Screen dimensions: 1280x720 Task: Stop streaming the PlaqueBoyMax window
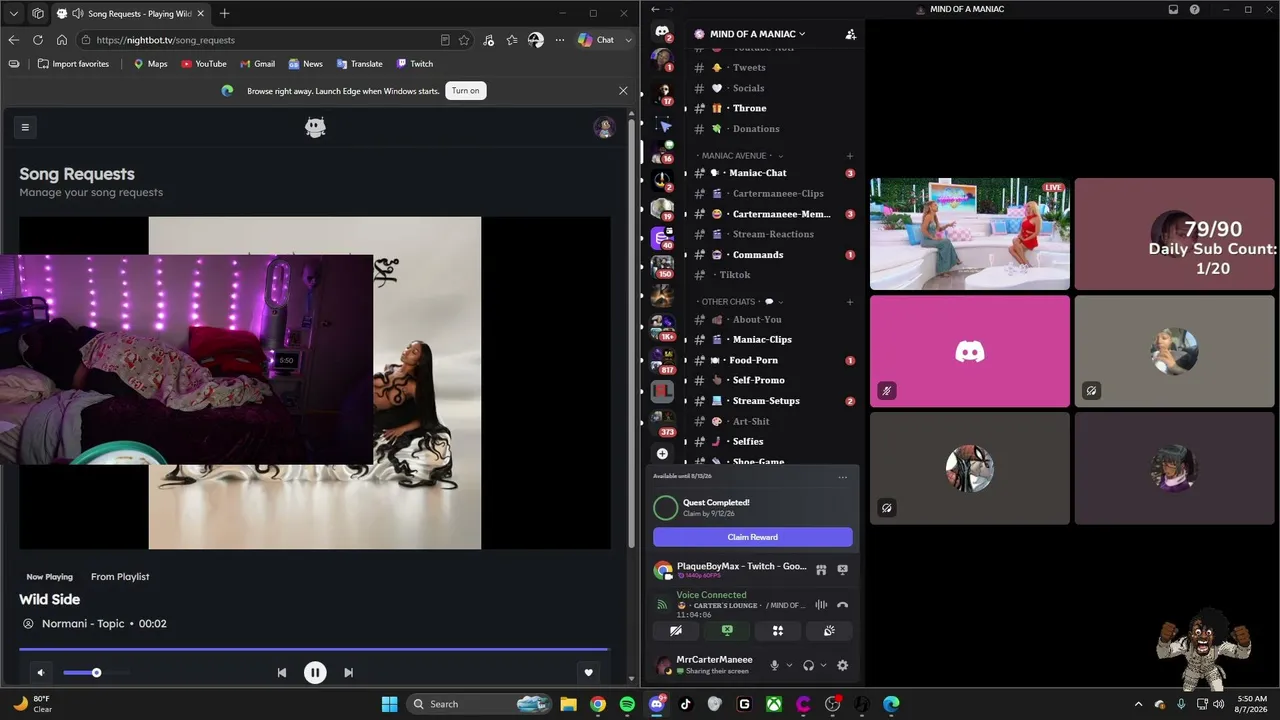point(842,570)
